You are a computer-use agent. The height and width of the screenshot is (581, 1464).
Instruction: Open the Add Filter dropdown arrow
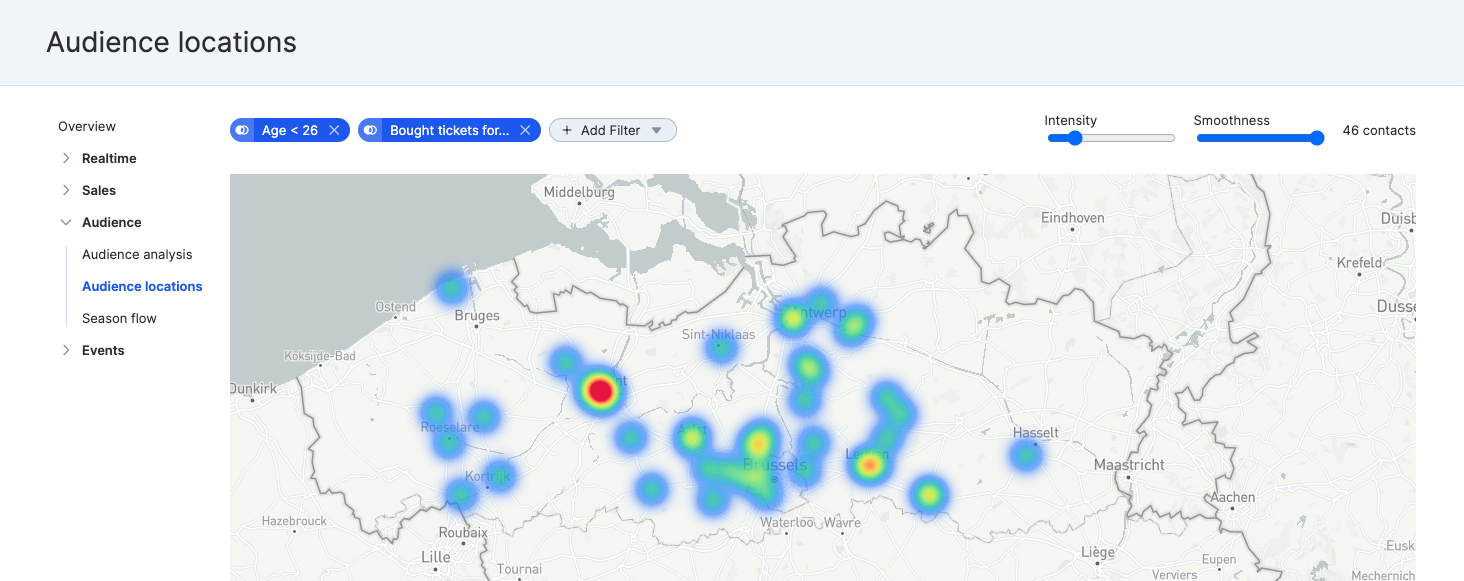pyautogui.click(x=657, y=130)
